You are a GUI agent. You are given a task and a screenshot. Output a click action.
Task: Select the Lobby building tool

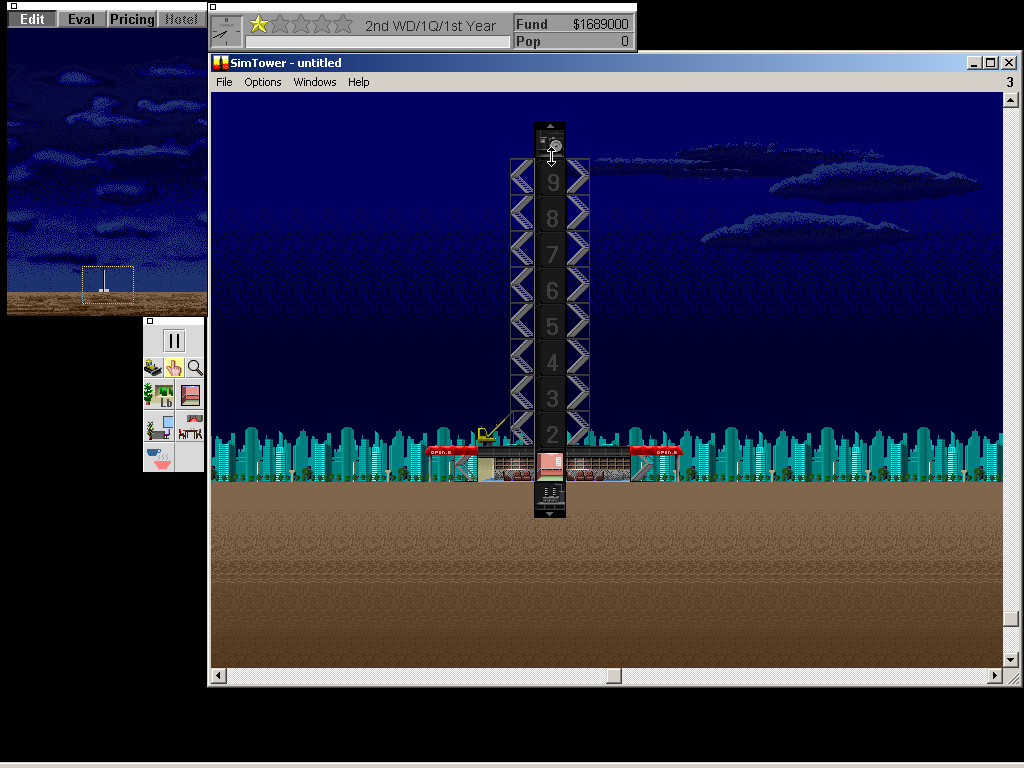click(x=158, y=395)
